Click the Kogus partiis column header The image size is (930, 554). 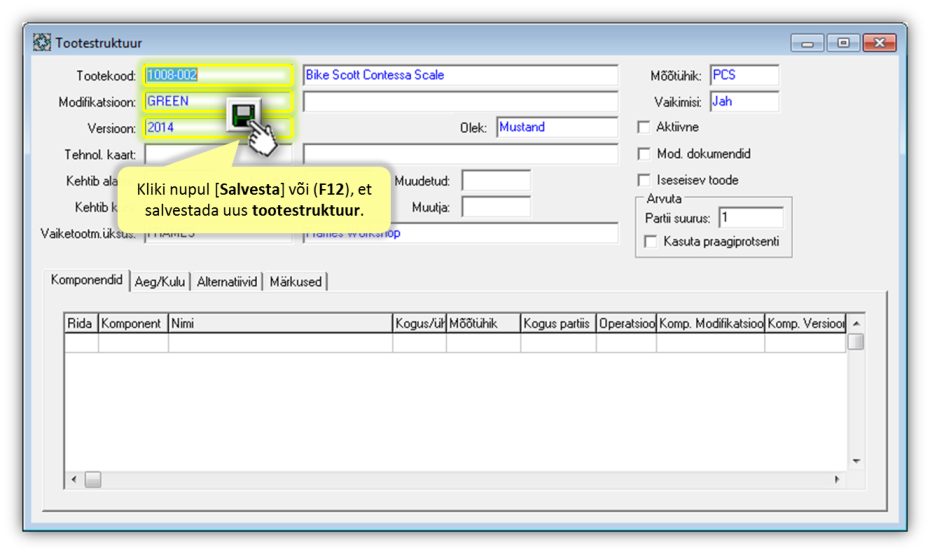point(558,323)
